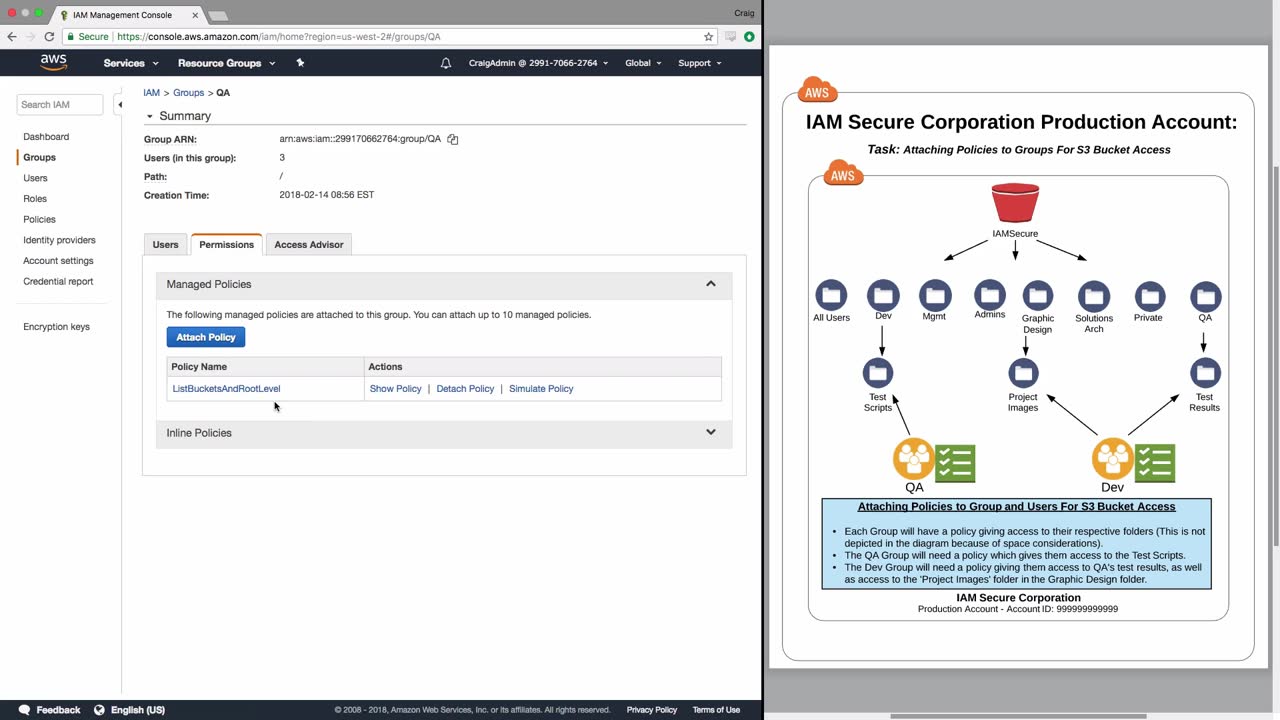Click the Private folder icon in diagram
This screenshot has height=720, width=1280.
point(1149,295)
